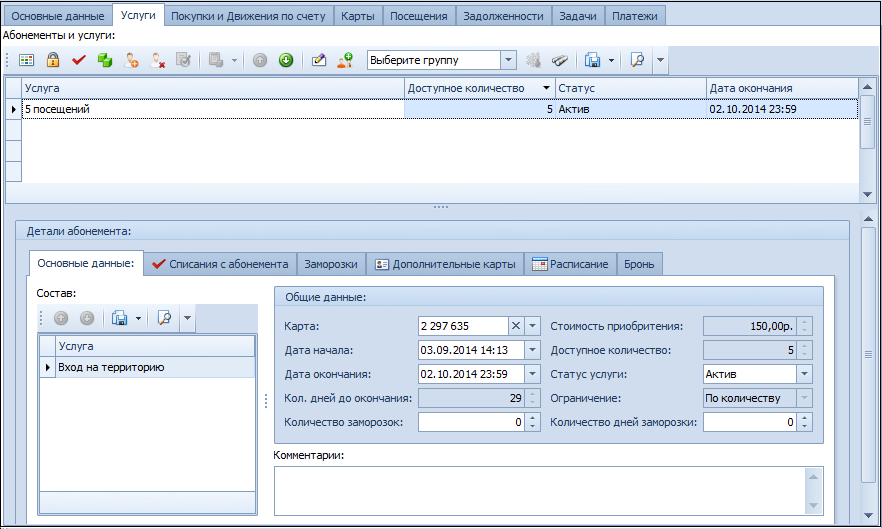
Task: Expand print dropdown in Состав toolbar
Action: (138, 319)
